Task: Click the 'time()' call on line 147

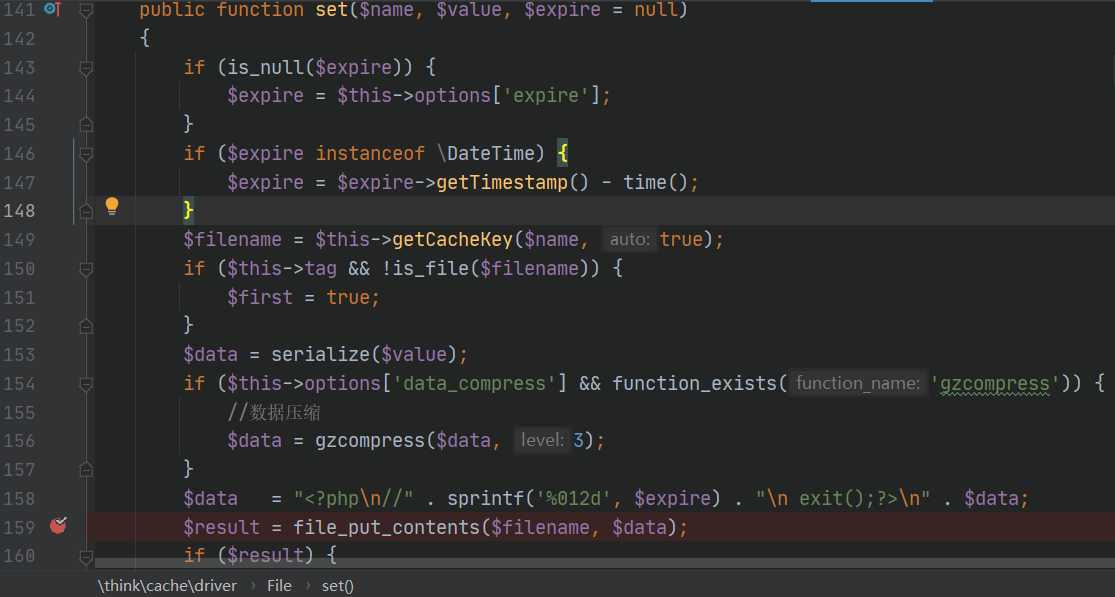Action: (x=656, y=182)
